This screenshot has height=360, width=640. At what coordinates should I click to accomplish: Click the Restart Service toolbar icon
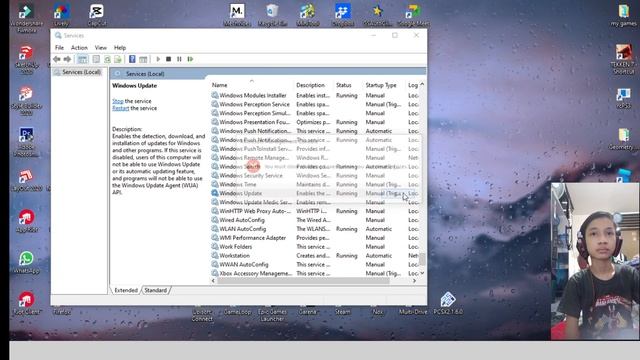pyautogui.click(x=190, y=59)
